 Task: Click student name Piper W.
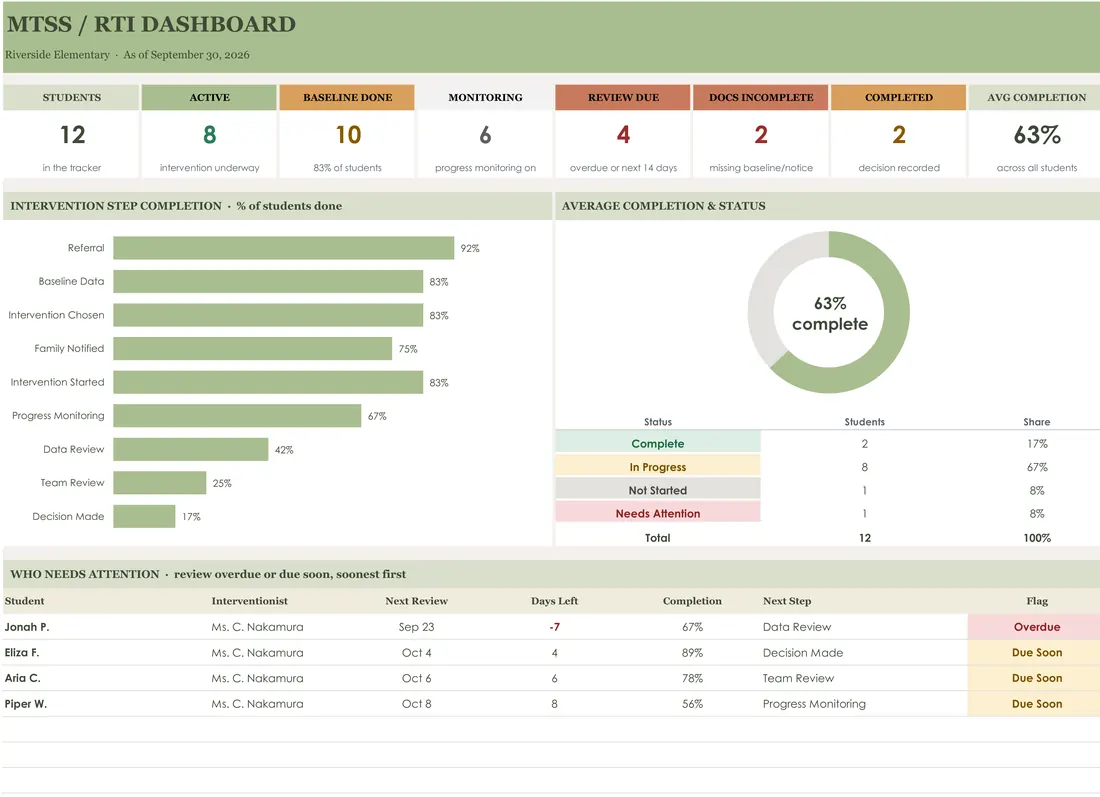pyautogui.click(x=25, y=704)
